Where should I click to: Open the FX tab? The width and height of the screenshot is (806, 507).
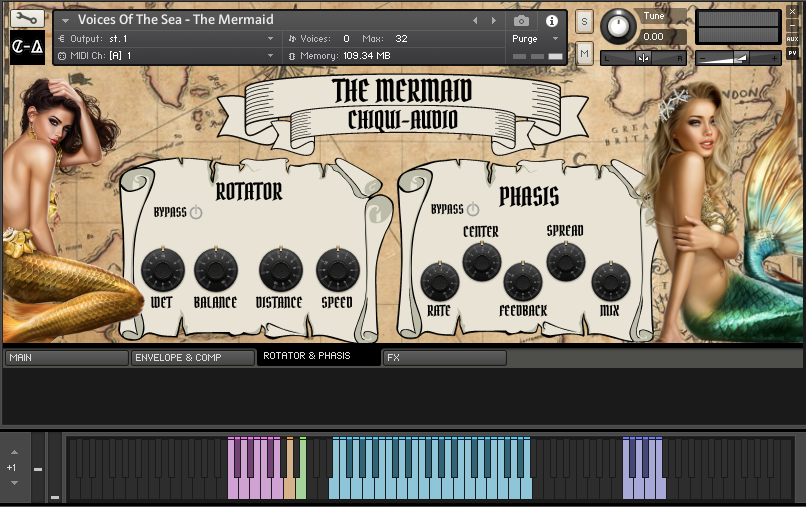(444, 357)
